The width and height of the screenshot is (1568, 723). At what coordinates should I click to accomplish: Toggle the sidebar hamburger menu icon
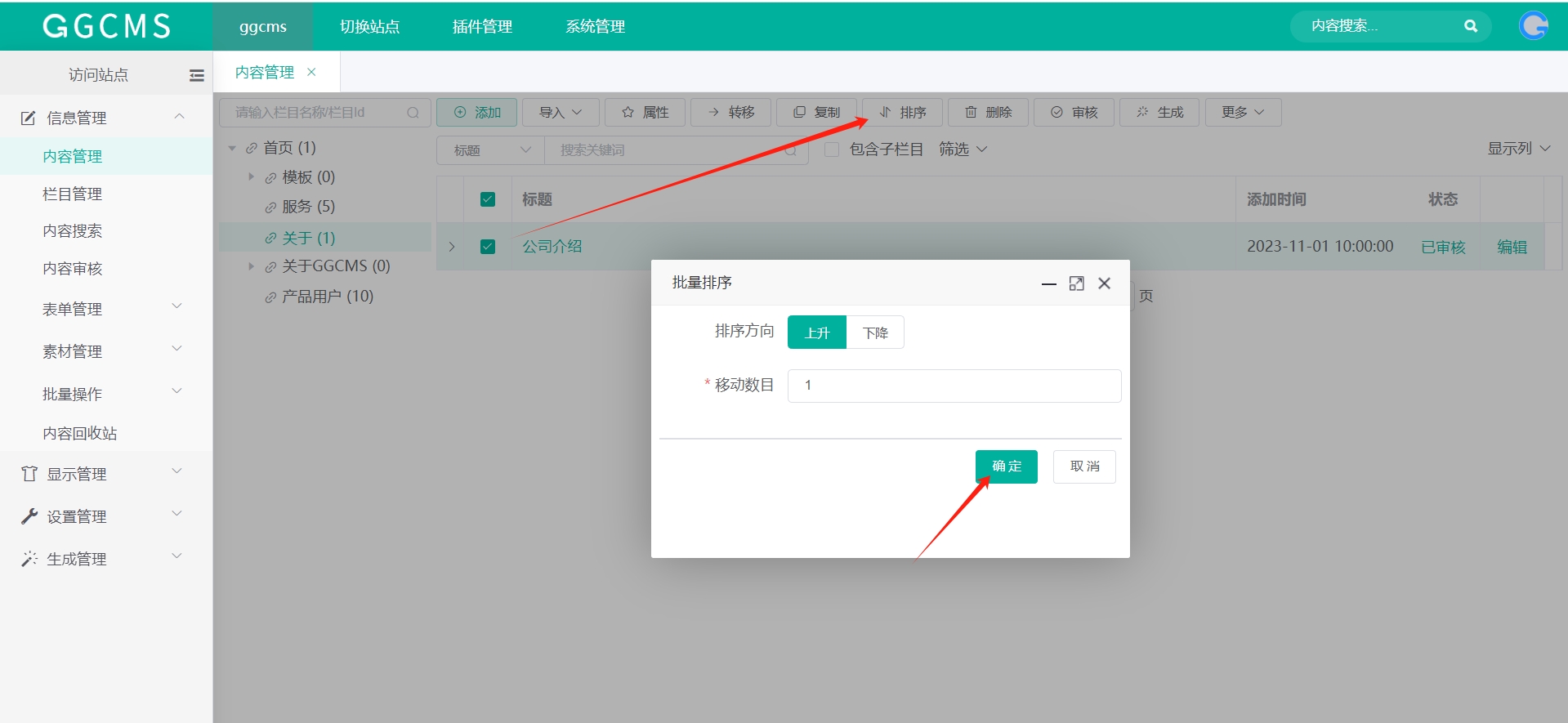(x=196, y=75)
